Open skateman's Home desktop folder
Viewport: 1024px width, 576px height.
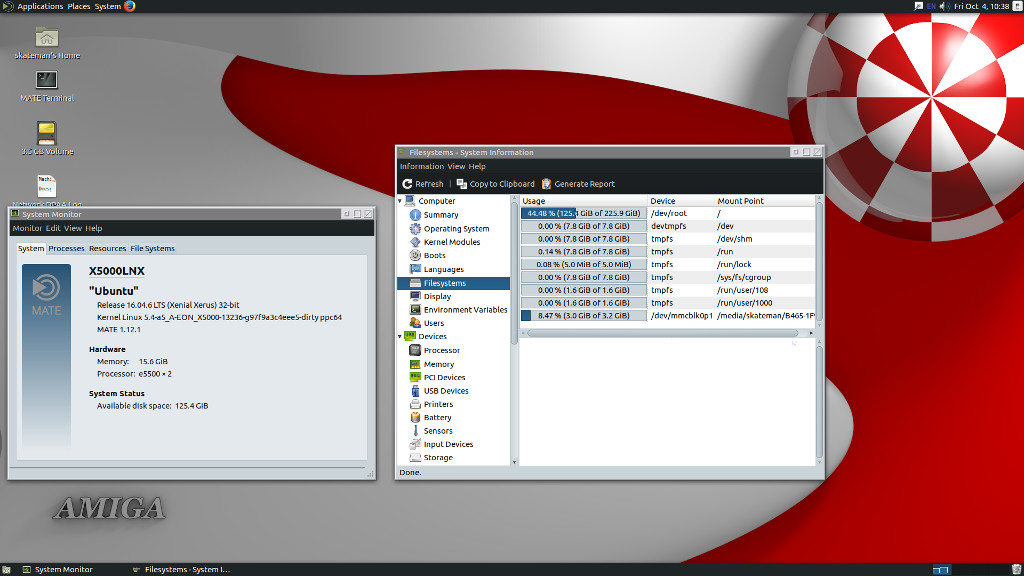coord(46,43)
